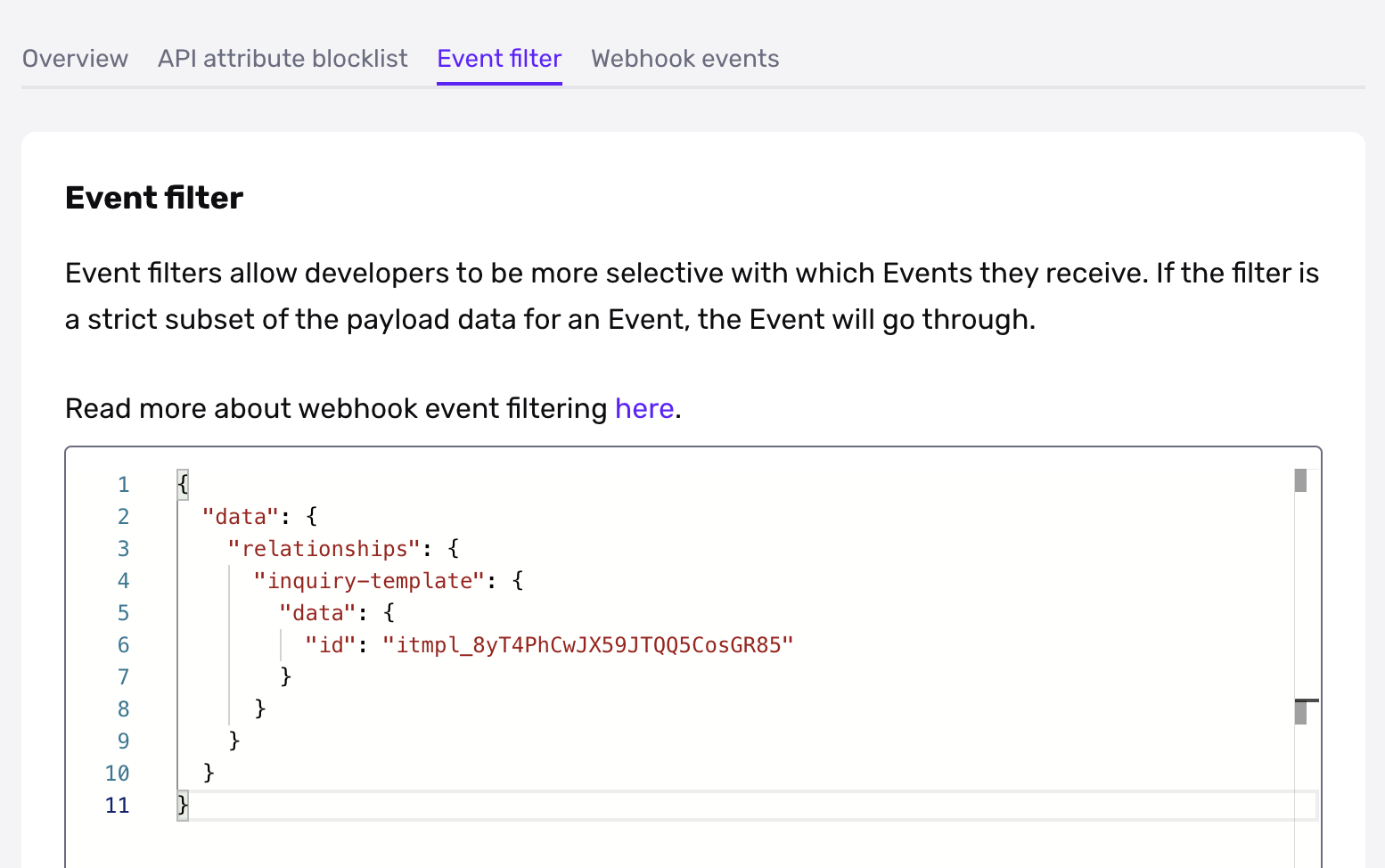Click line number 6 in the gutter
The width and height of the screenshot is (1385, 868).
point(123,644)
